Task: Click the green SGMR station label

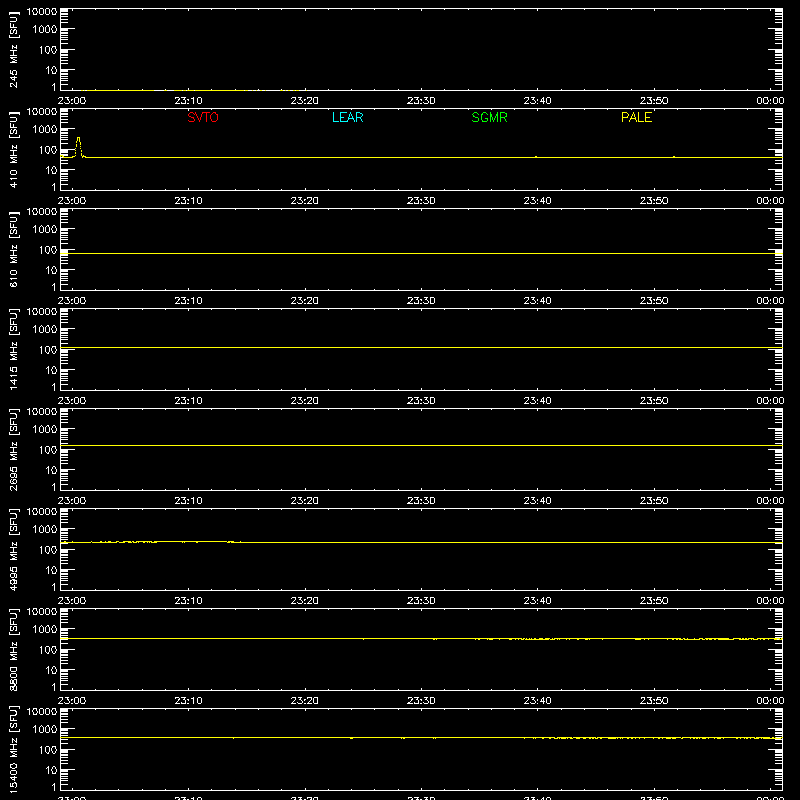Action: click(489, 117)
